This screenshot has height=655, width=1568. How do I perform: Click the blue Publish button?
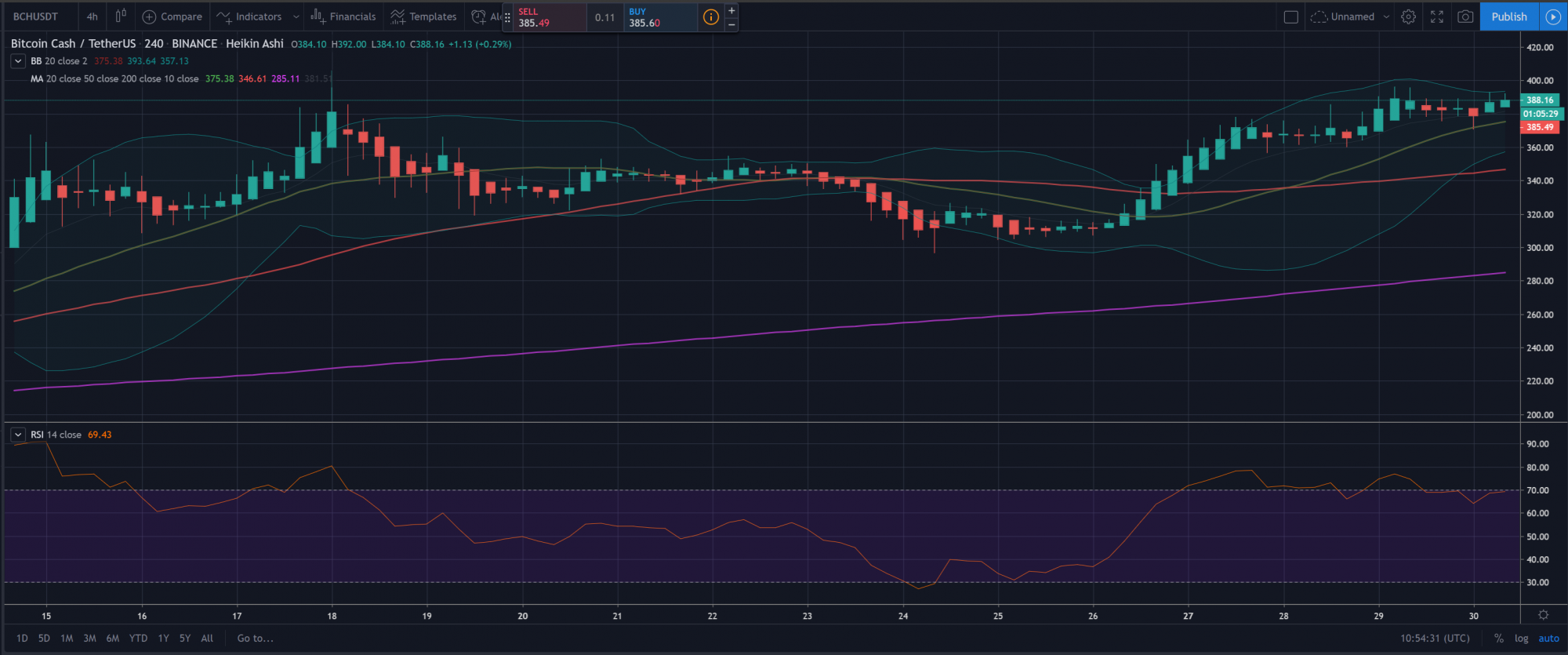1508,16
